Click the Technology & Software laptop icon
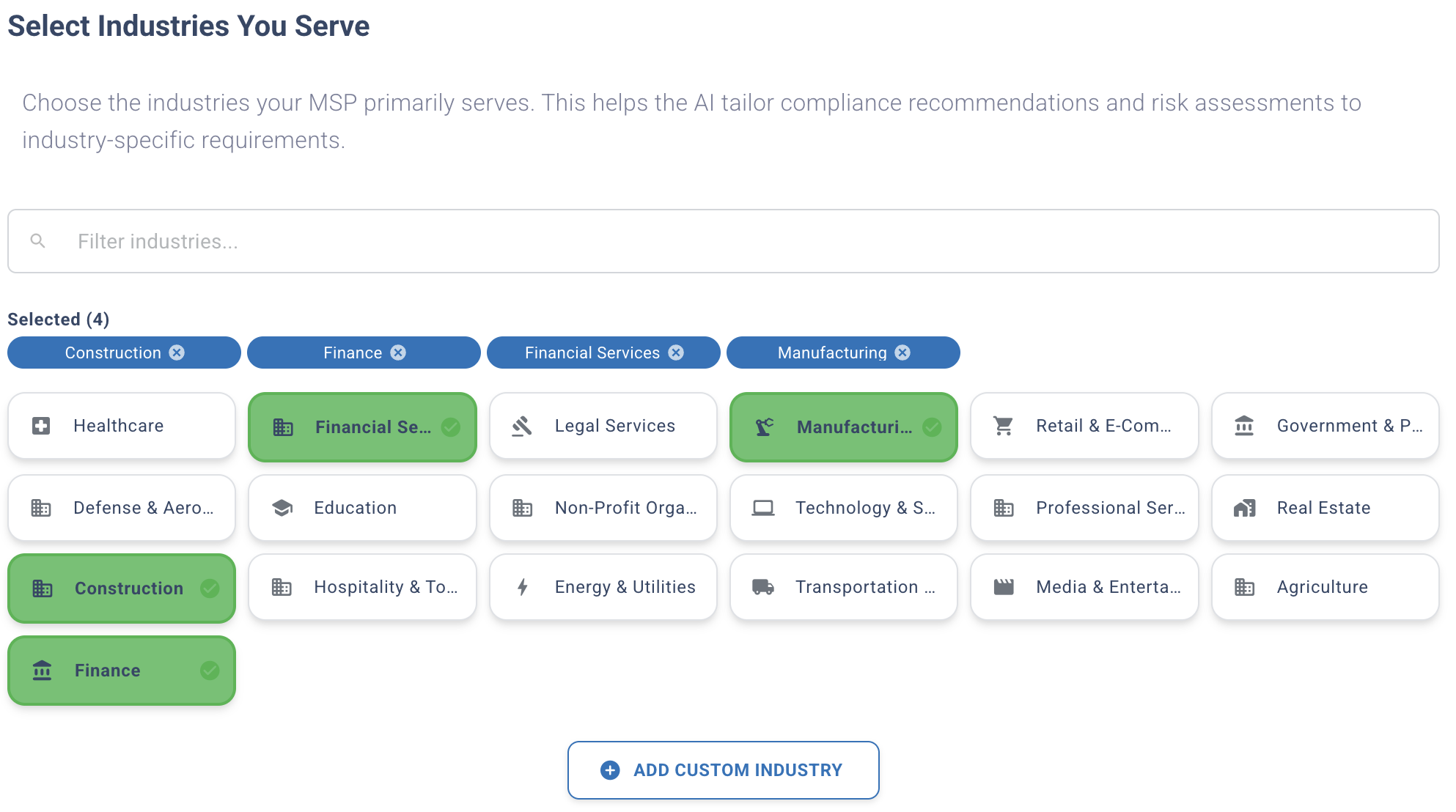This screenshot has width=1456, height=812. click(x=763, y=507)
